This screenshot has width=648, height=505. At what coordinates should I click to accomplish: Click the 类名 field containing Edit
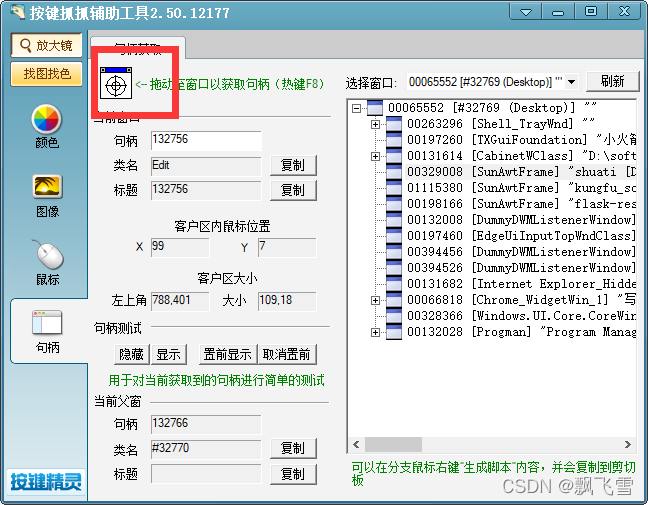[x=206, y=166]
